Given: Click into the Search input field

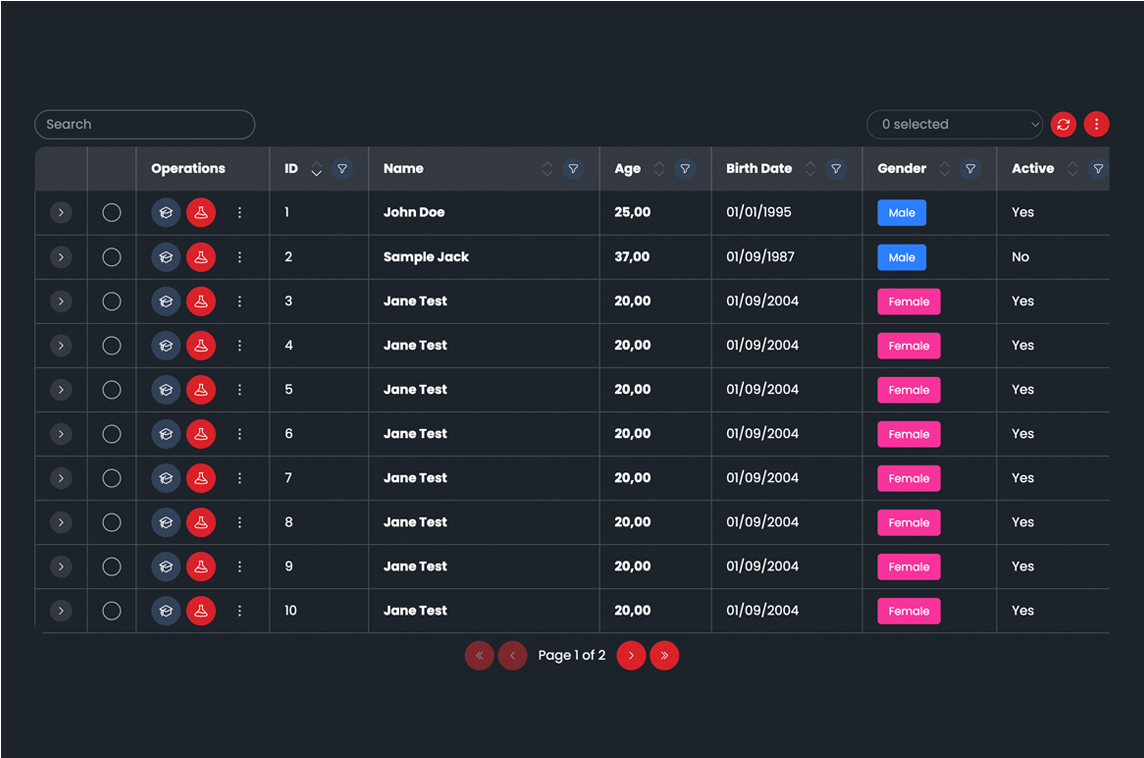Looking at the screenshot, I should [x=145, y=124].
